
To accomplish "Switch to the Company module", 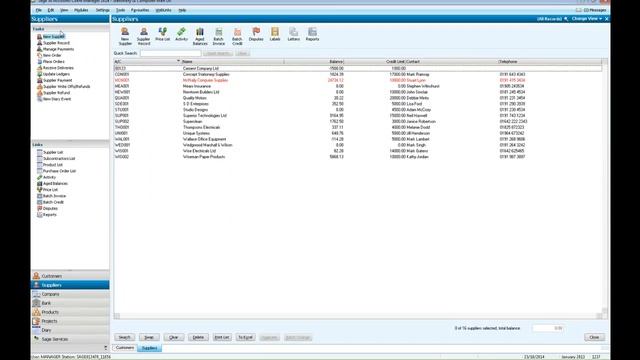I will (70, 294).
